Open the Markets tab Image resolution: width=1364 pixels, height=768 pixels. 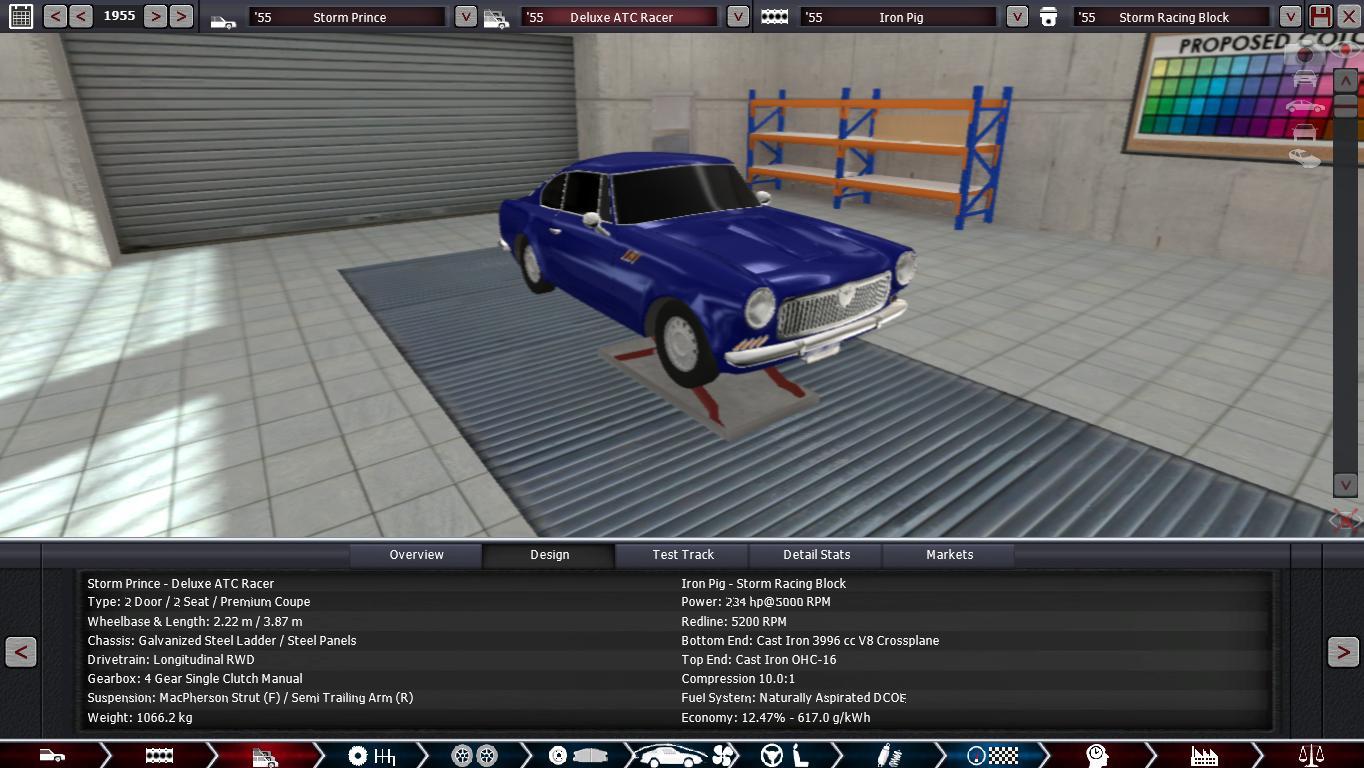point(949,555)
